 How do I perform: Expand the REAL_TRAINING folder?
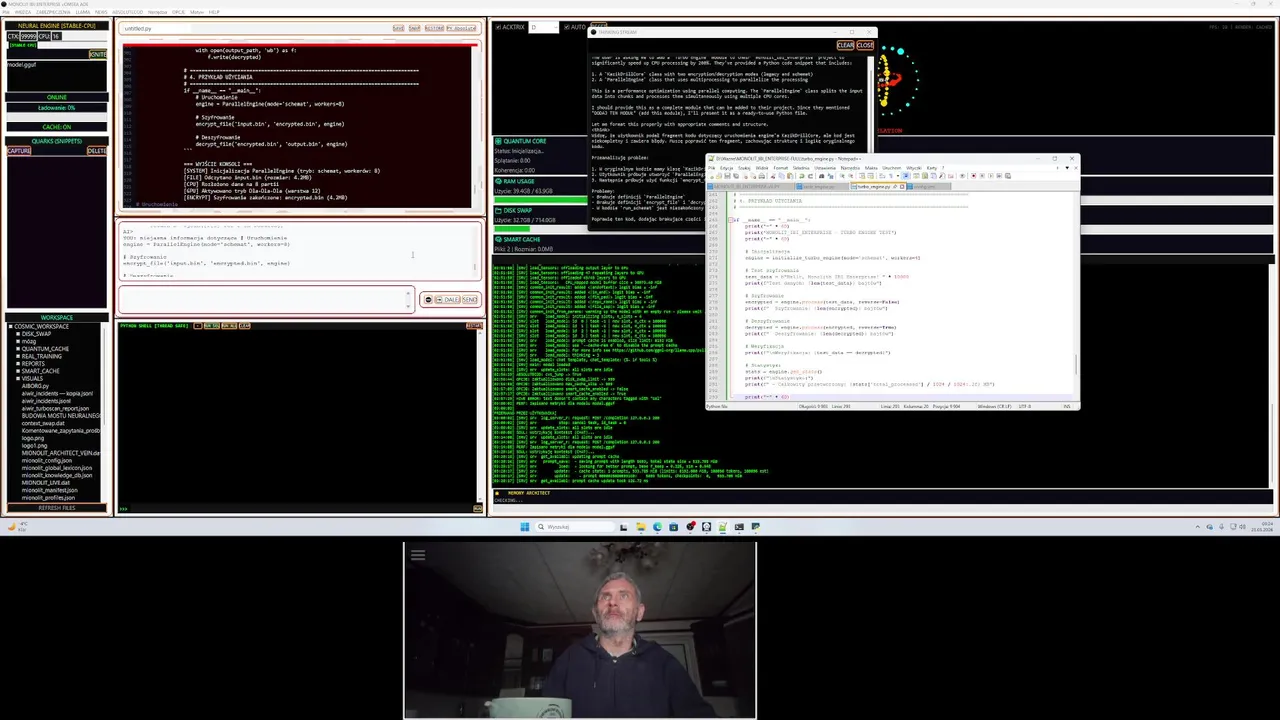click(x=18, y=356)
